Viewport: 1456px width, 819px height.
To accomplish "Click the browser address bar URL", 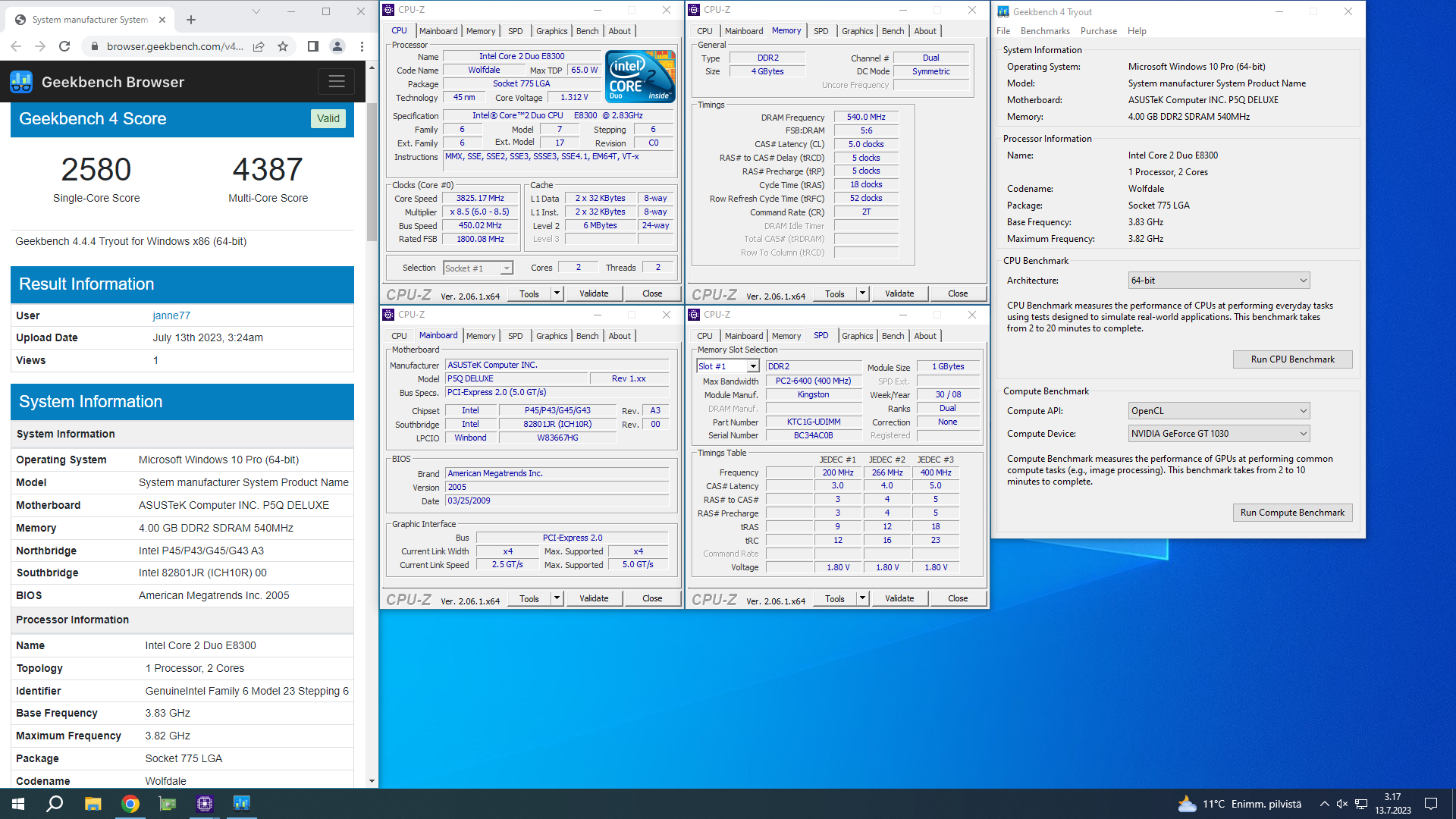I will coord(174,46).
